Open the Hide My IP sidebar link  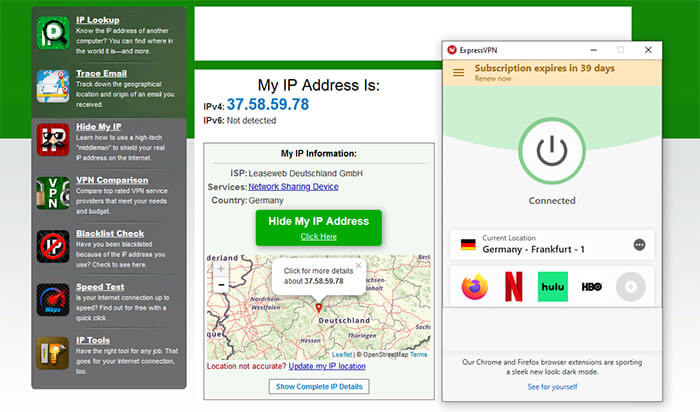click(98, 127)
